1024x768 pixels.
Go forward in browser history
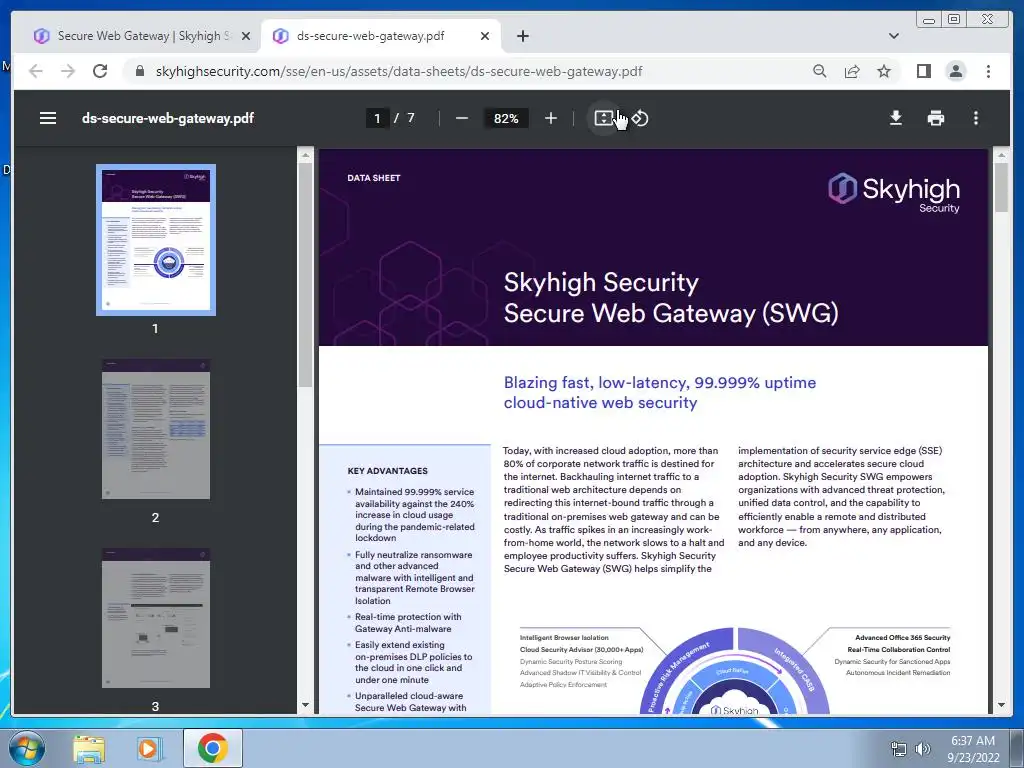68,71
